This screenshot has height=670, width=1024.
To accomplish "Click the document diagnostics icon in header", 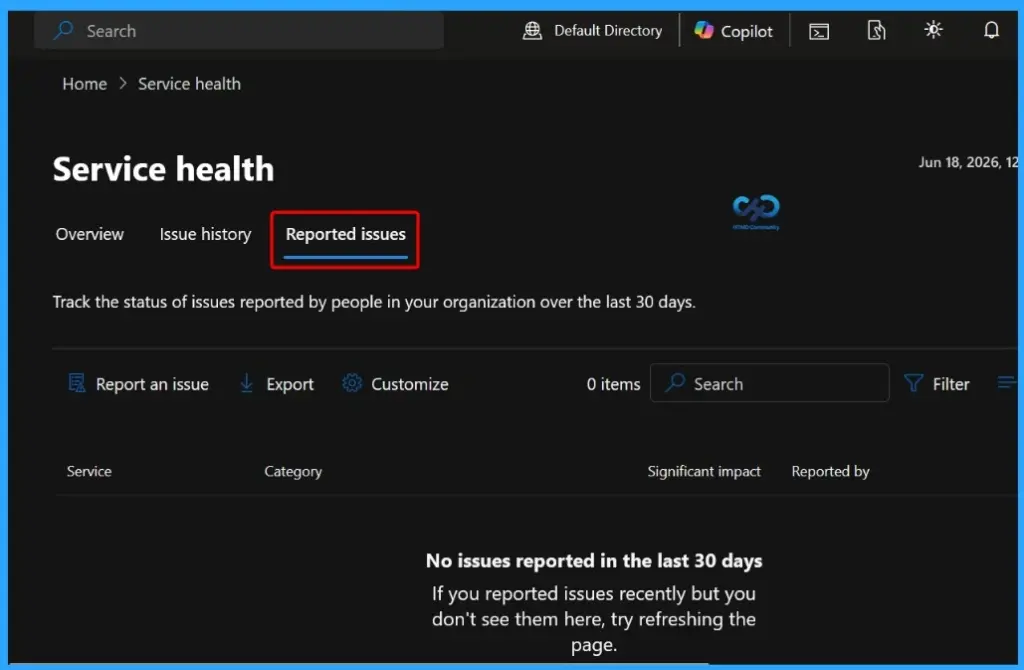I will coord(876,30).
